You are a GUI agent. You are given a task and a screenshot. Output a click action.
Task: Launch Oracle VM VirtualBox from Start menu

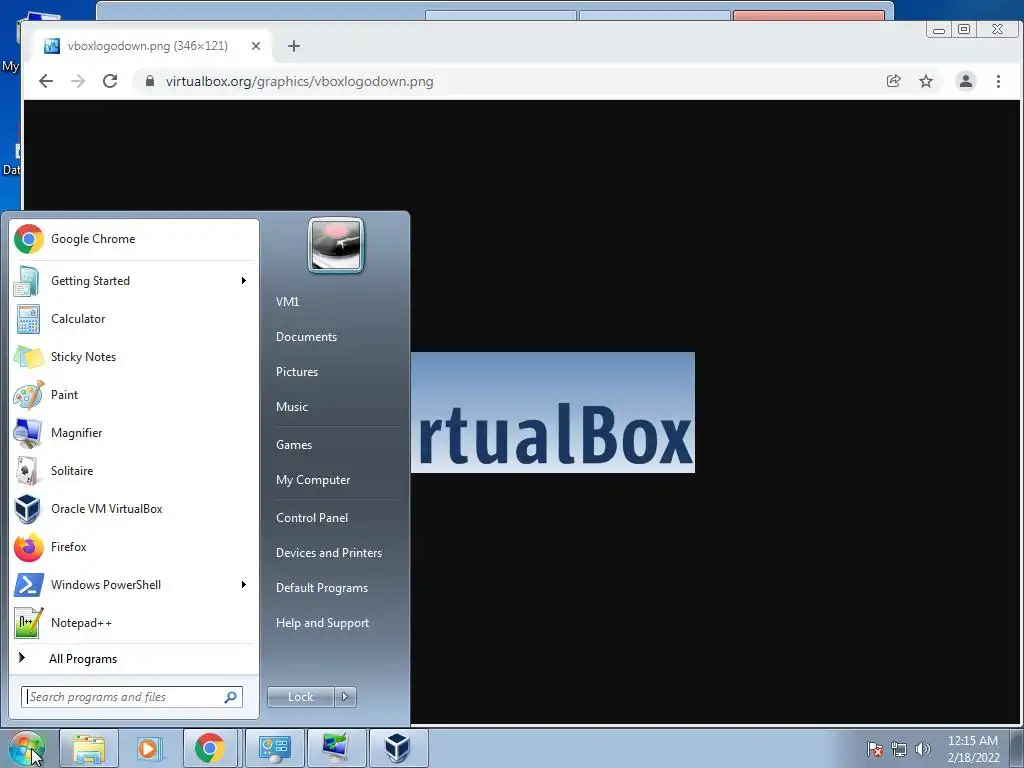(134, 509)
